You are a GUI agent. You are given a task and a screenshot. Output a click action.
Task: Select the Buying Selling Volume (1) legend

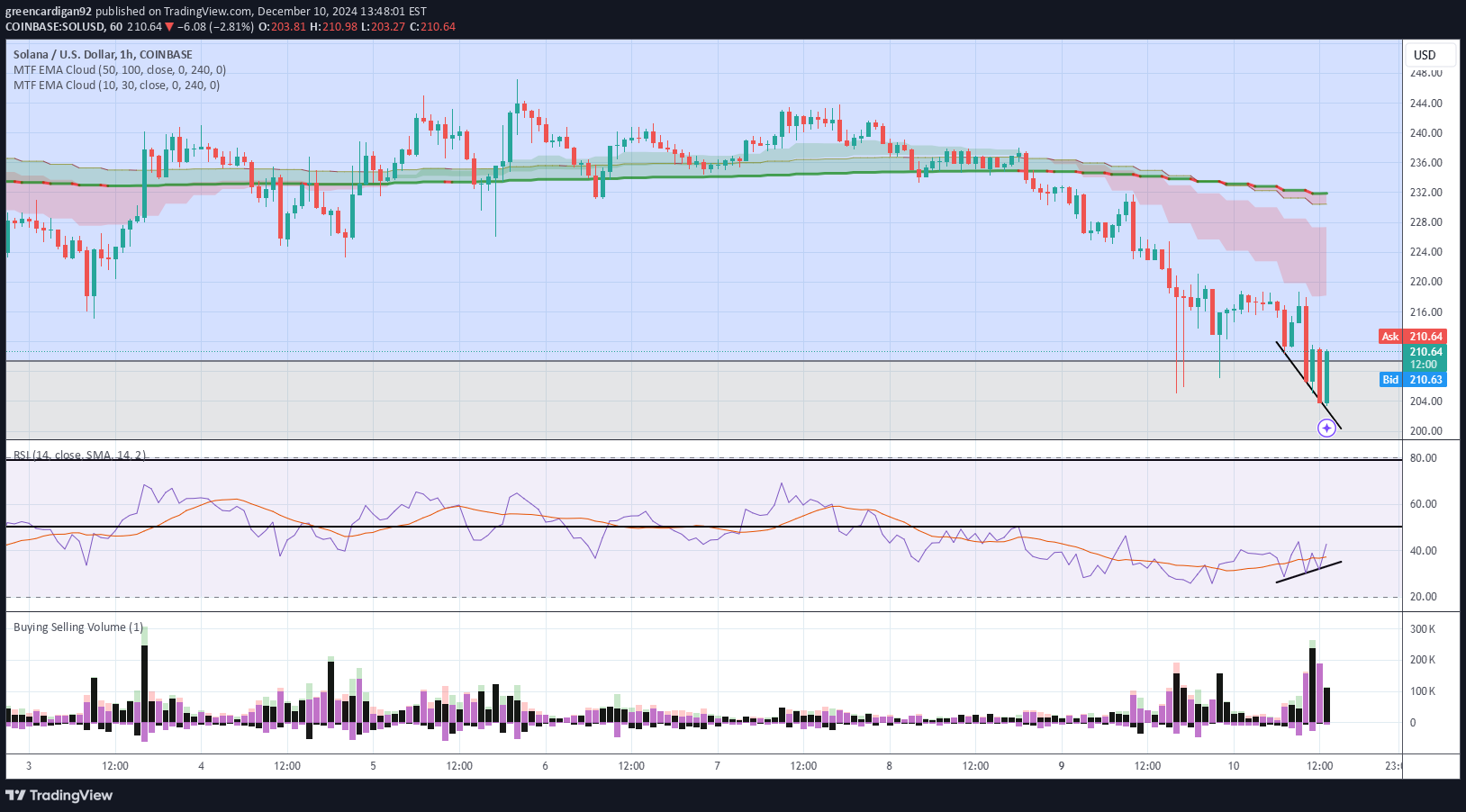point(78,627)
